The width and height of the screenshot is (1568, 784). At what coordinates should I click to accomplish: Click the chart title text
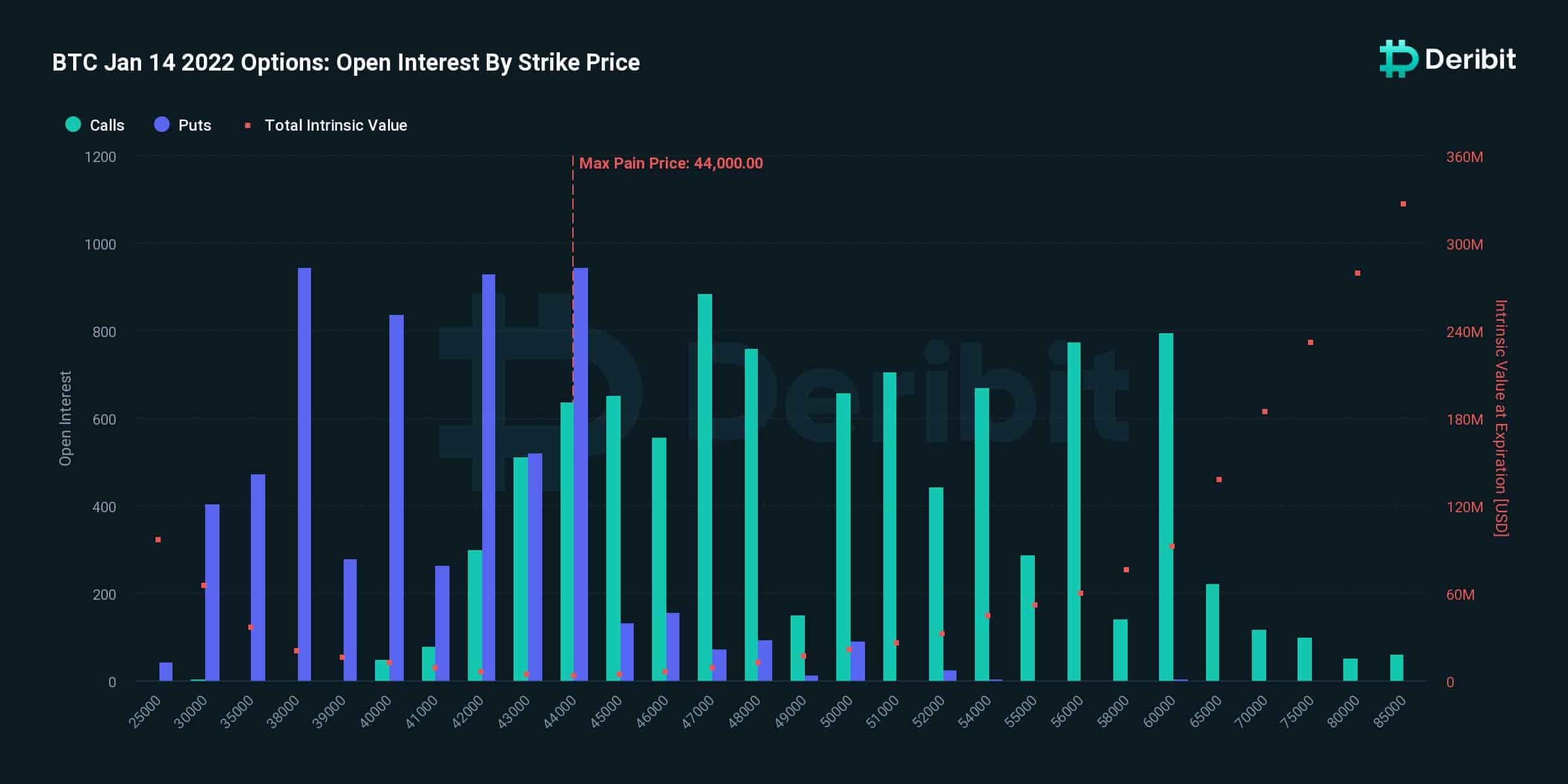click(x=346, y=63)
